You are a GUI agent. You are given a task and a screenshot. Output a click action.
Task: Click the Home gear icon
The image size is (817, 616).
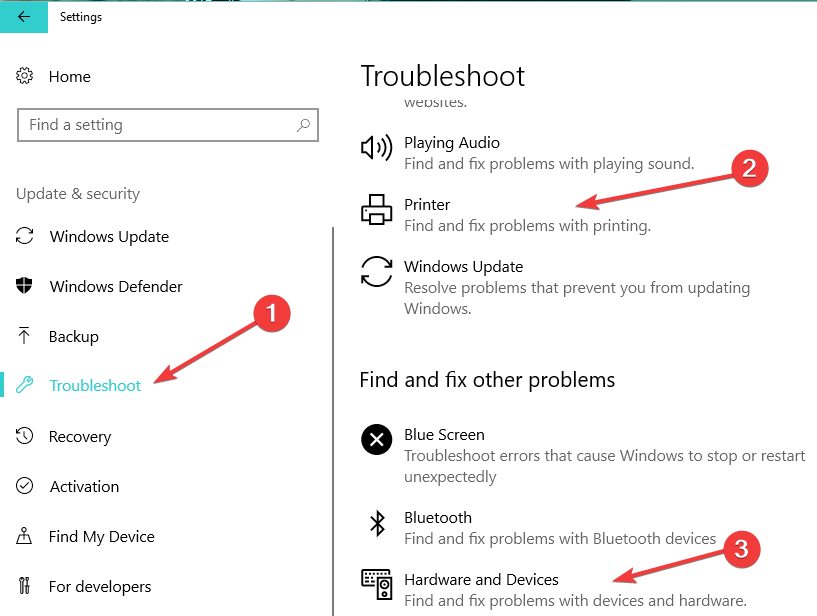point(24,76)
